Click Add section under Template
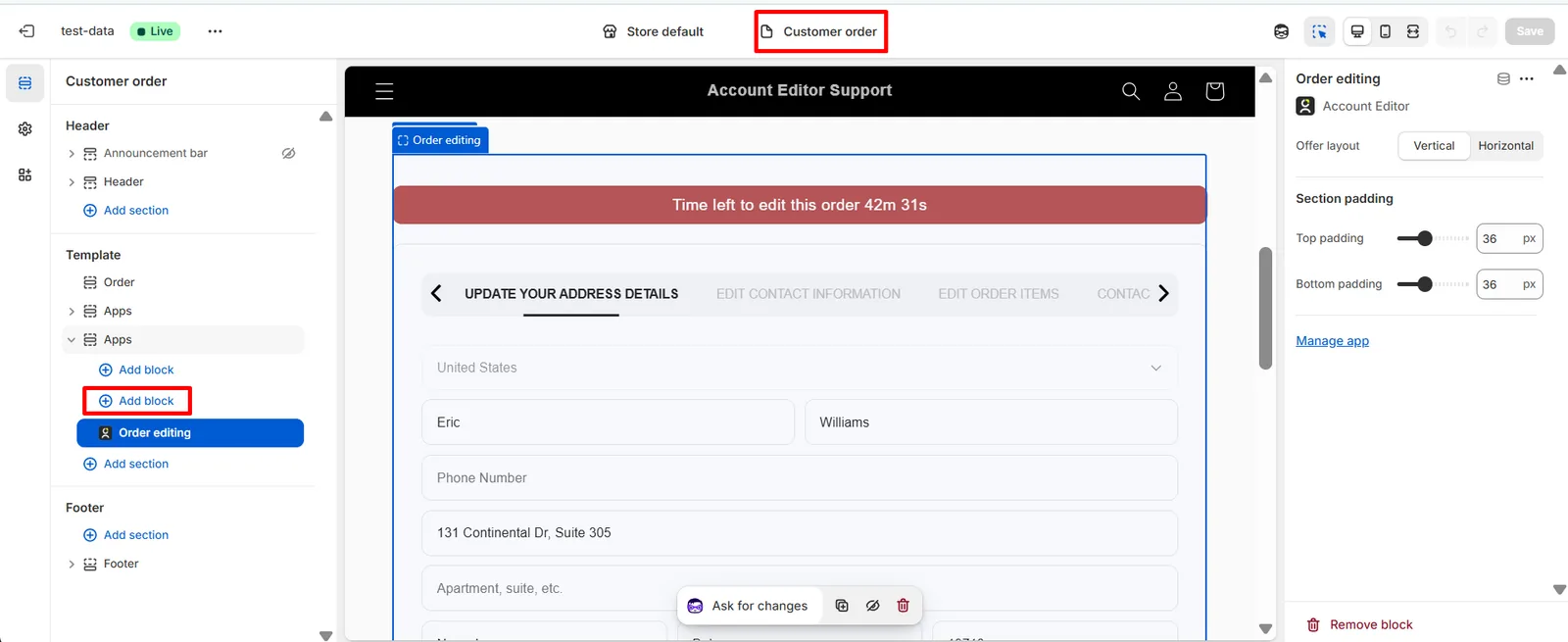This screenshot has width=1568, height=642. coord(126,464)
